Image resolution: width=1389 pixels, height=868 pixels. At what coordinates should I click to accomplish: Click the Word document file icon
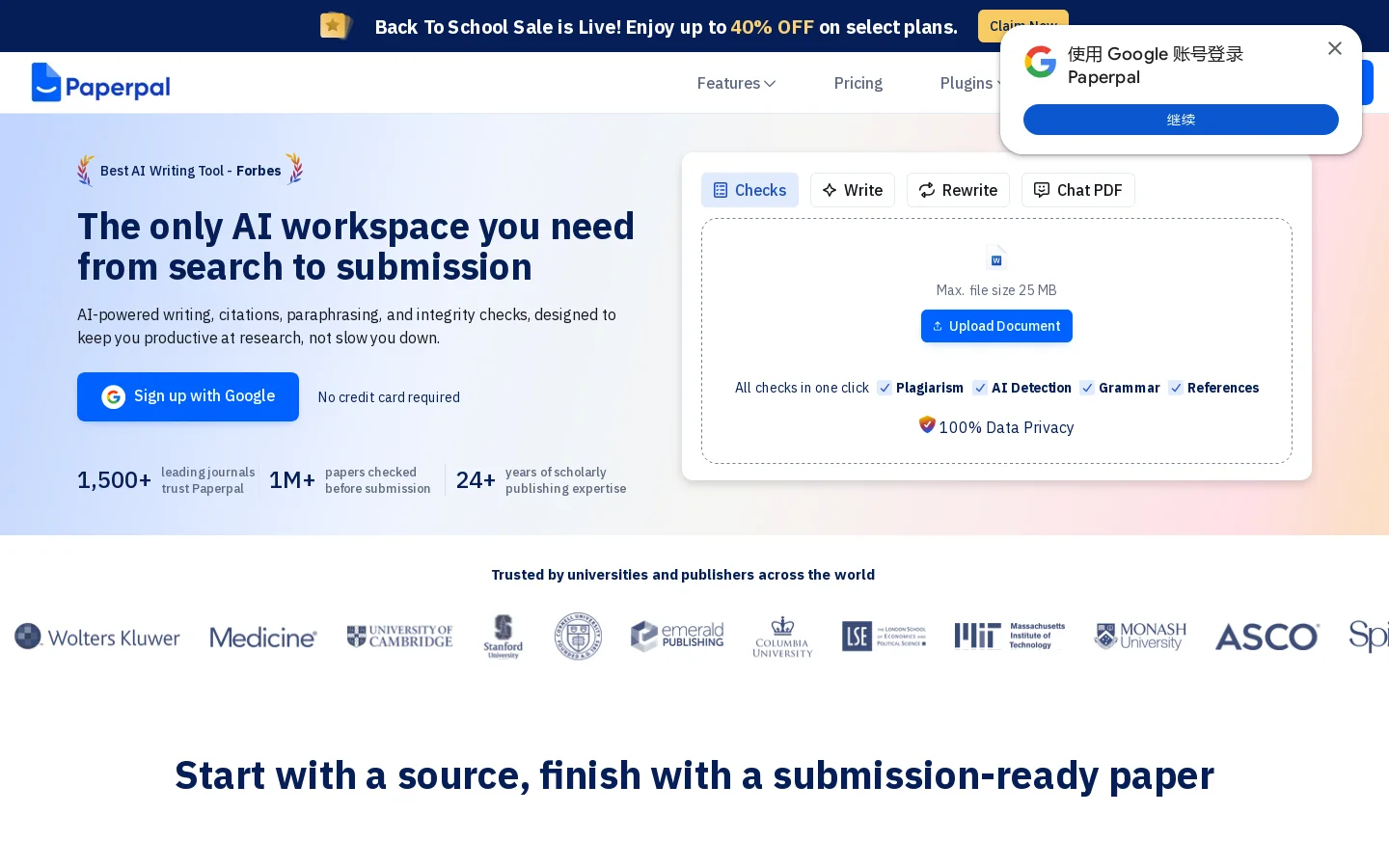996,258
